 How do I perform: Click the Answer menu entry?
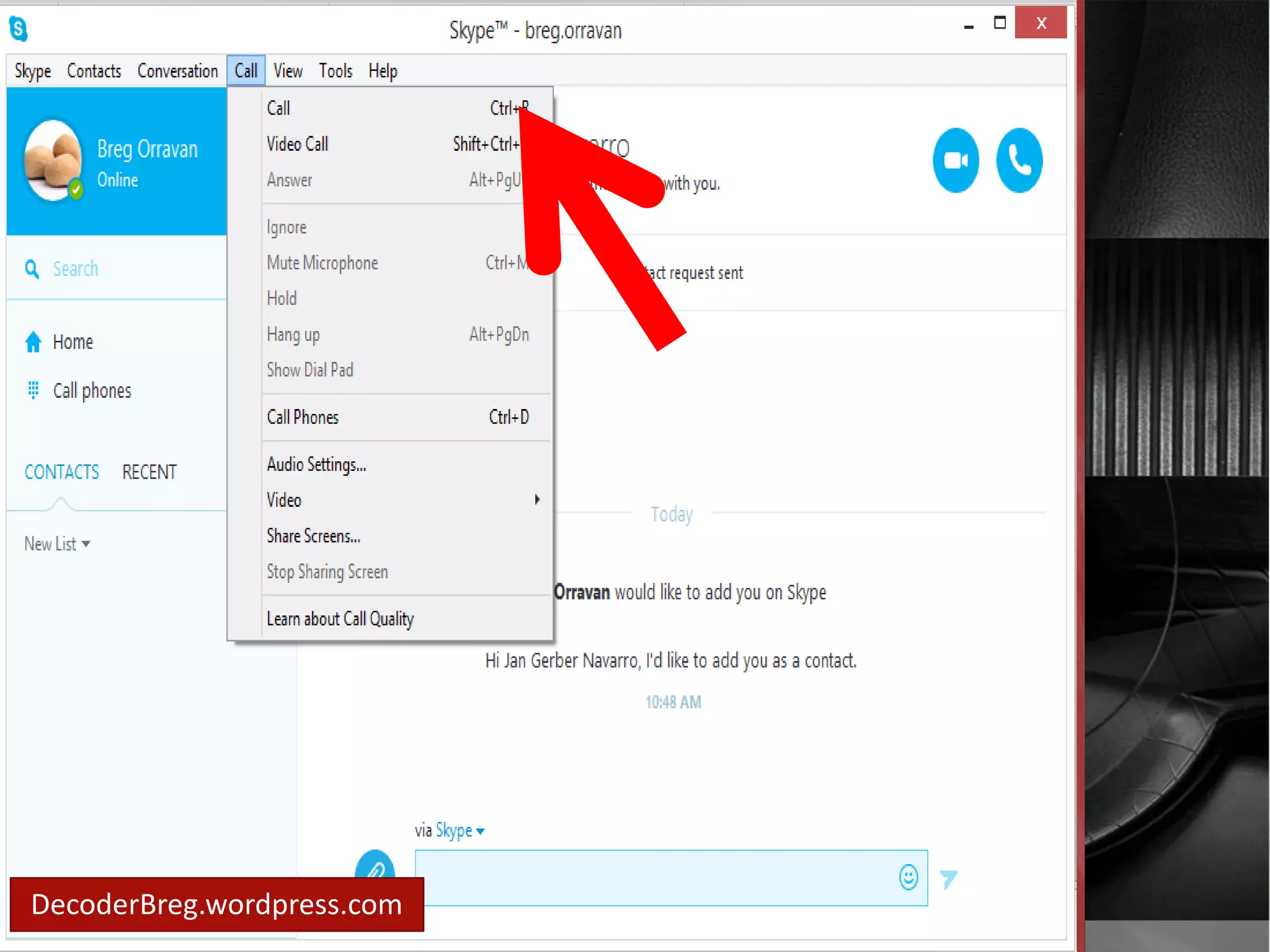pyautogui.click(x=391, y=180)
